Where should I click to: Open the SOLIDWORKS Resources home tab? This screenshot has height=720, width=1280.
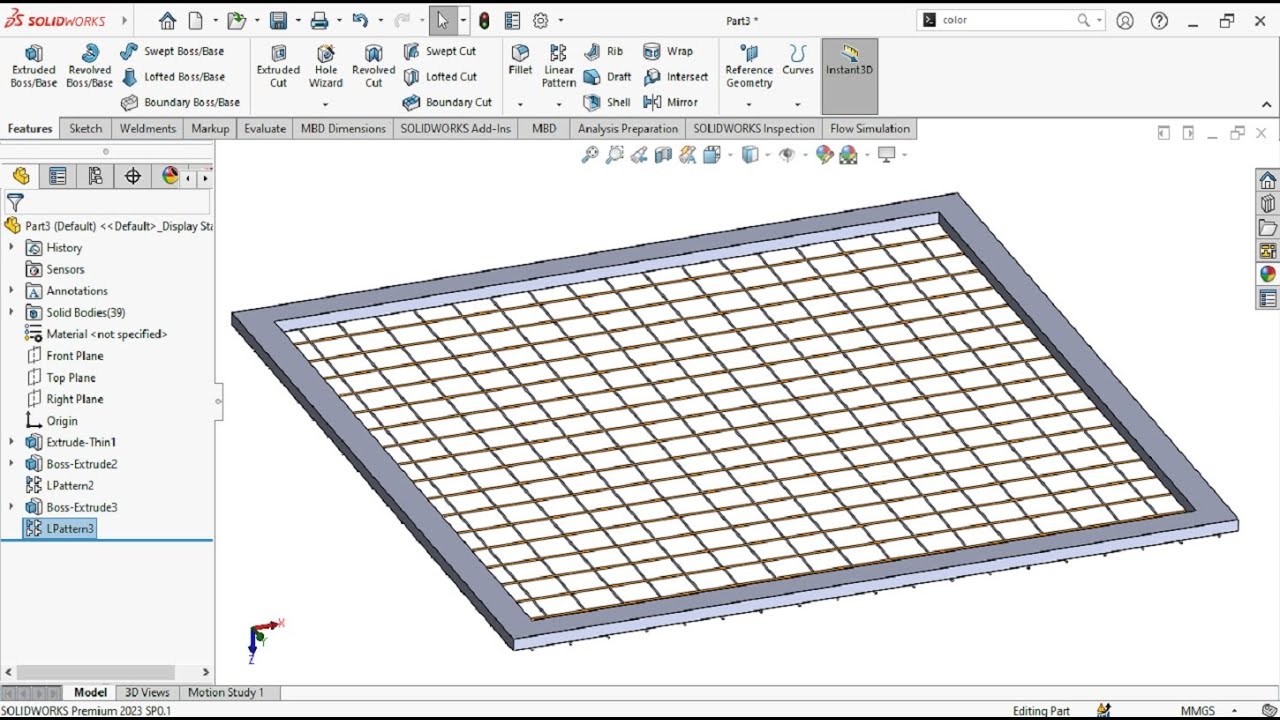point(1268,180)
